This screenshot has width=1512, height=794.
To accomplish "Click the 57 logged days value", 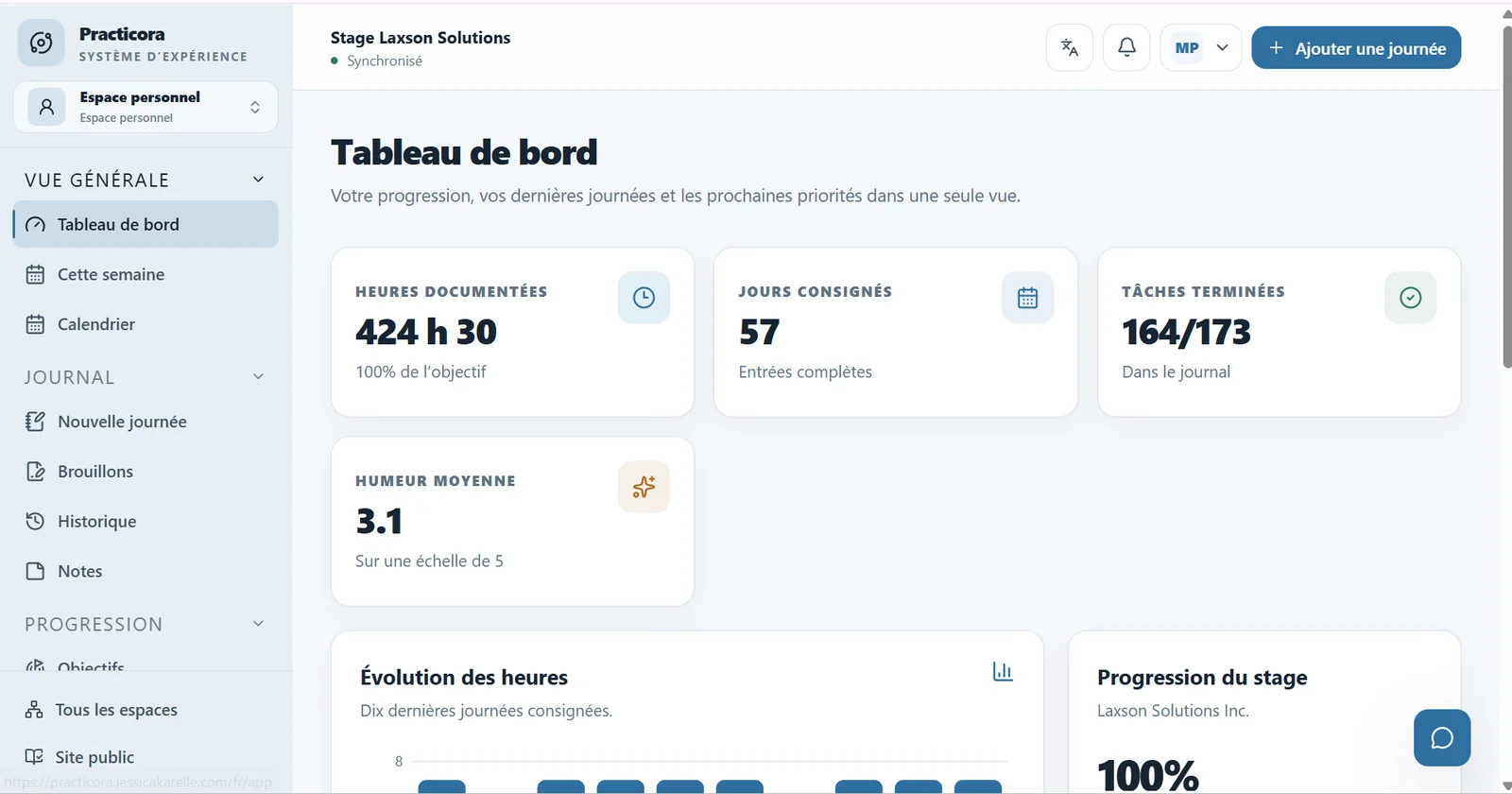I will pos(759,332).
